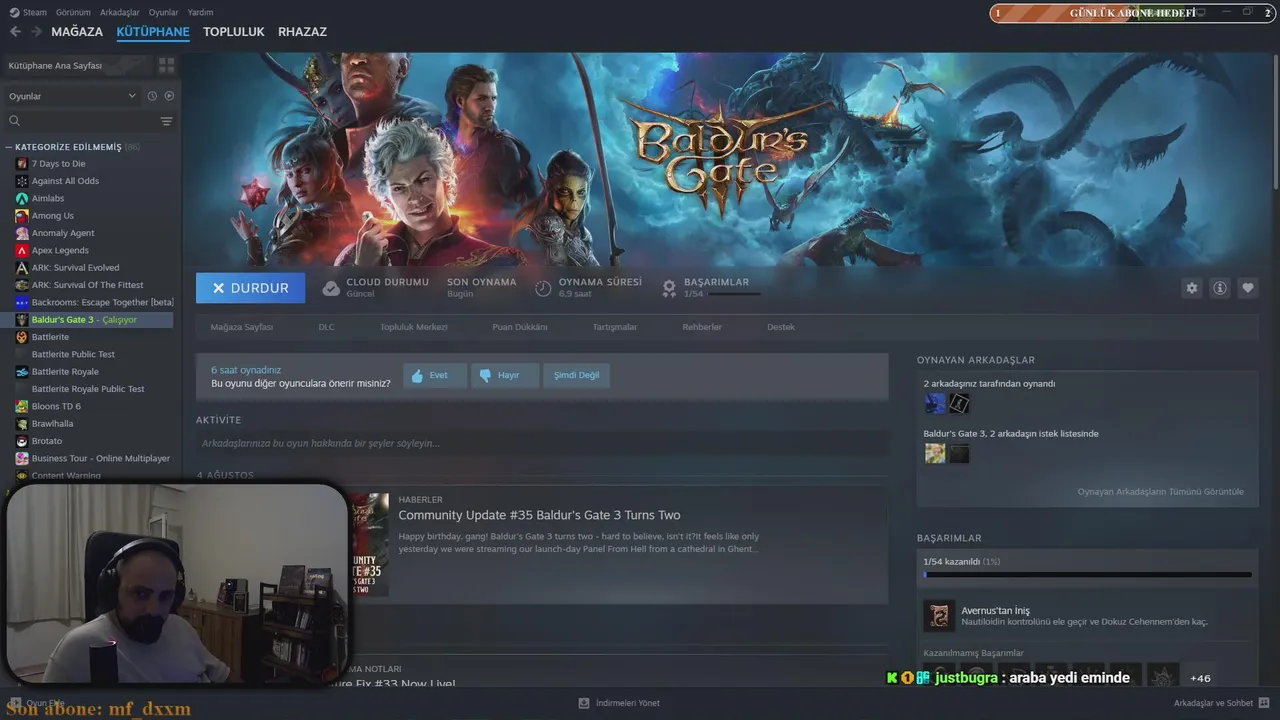Open Topluluk Merkezi link
The width and height of the screenshot is (1280, 720).
coord(413,327)
